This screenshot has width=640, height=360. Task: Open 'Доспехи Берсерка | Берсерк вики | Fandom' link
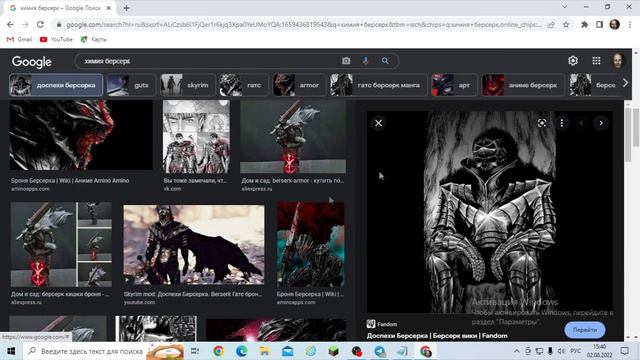(437, 336)
